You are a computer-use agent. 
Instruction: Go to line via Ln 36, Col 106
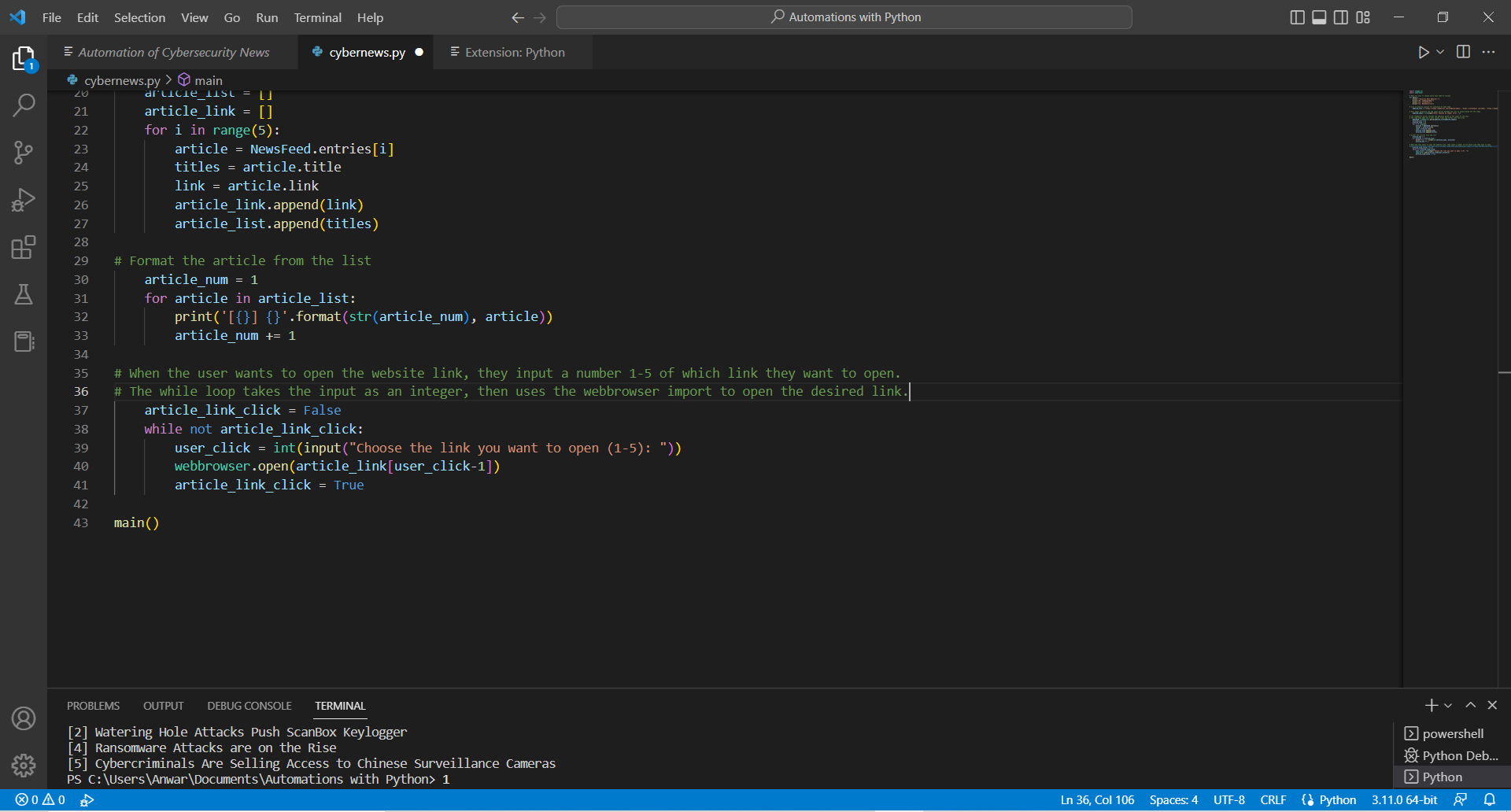(1097, 799)
